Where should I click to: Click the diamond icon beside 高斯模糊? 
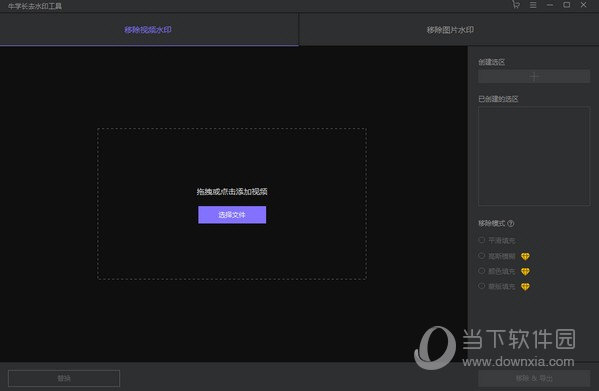pos(525,256)
